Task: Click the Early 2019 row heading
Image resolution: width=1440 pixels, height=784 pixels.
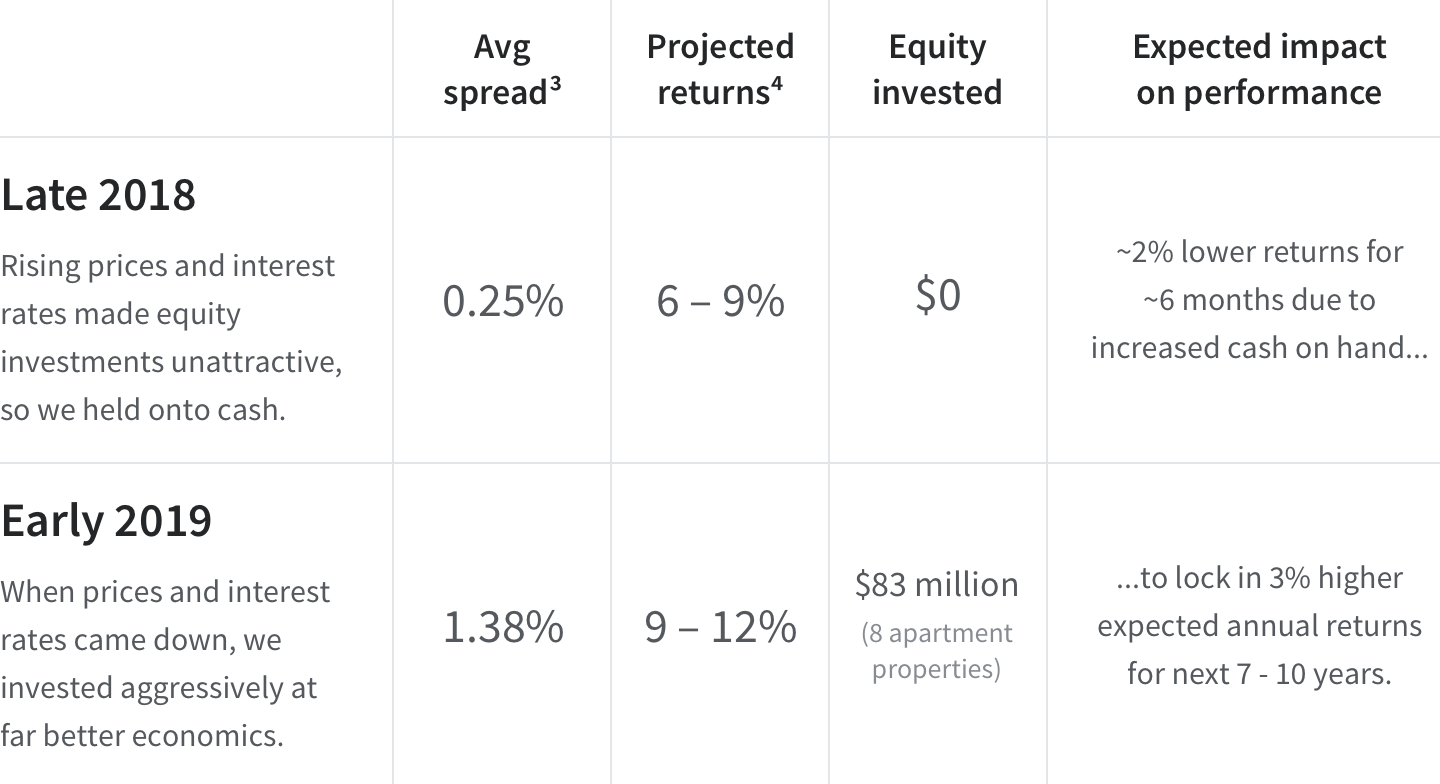Action: point(106,520)
